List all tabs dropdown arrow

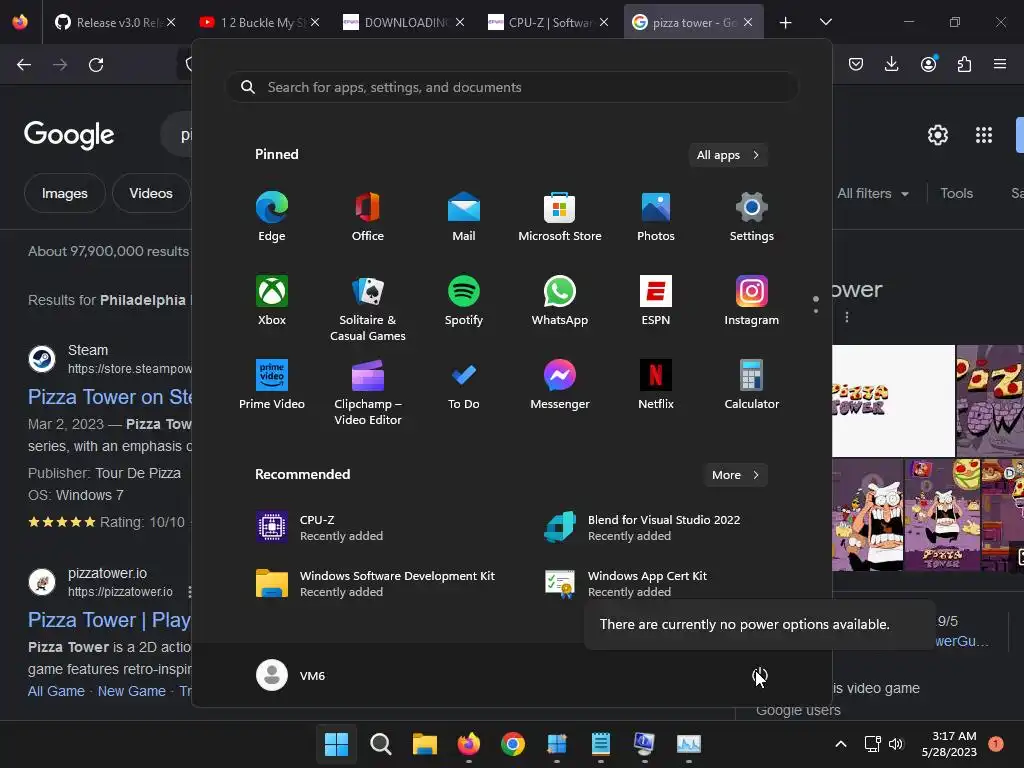point(825,22)
